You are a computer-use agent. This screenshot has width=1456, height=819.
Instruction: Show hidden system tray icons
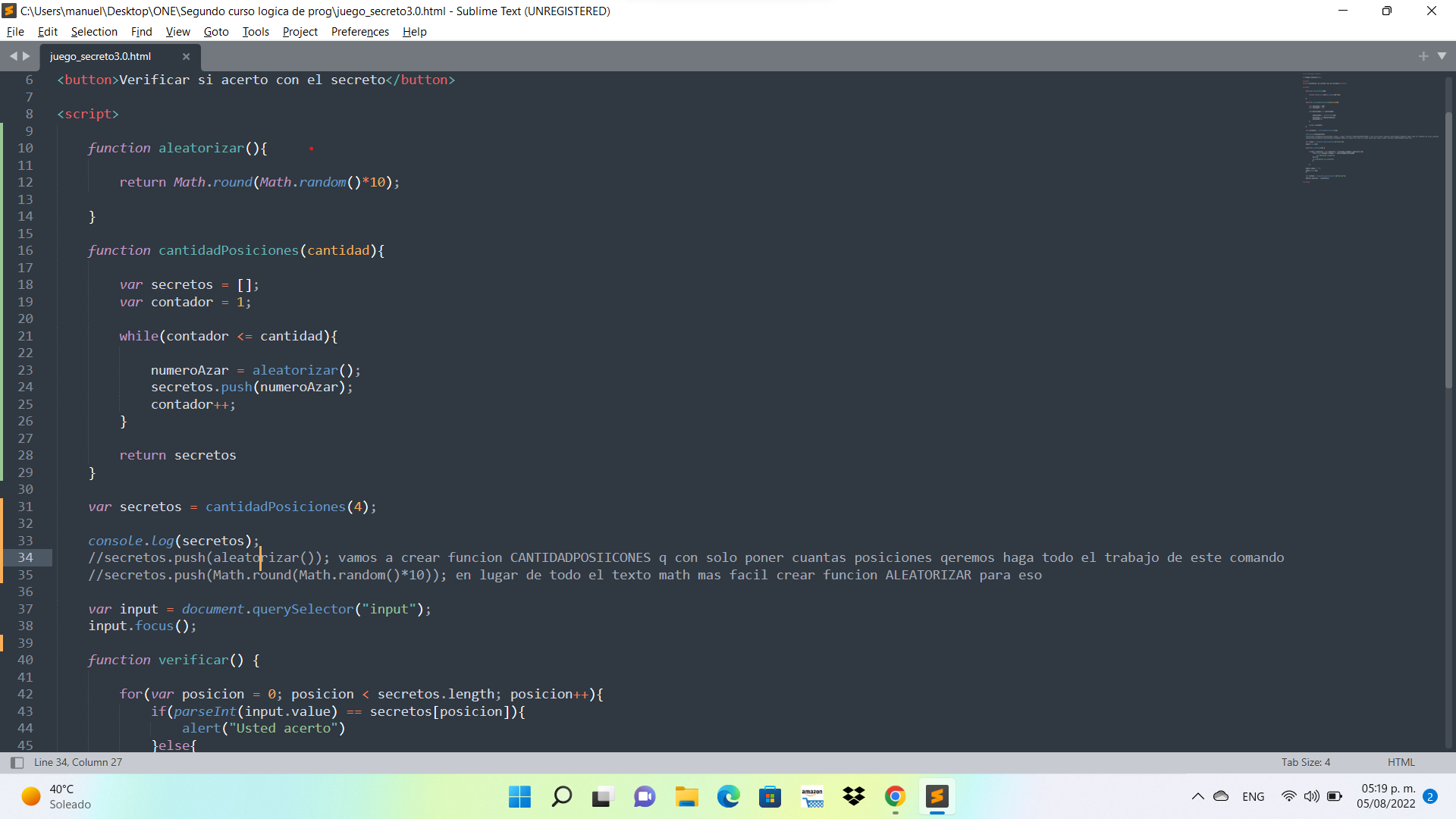coord(1197,796)
